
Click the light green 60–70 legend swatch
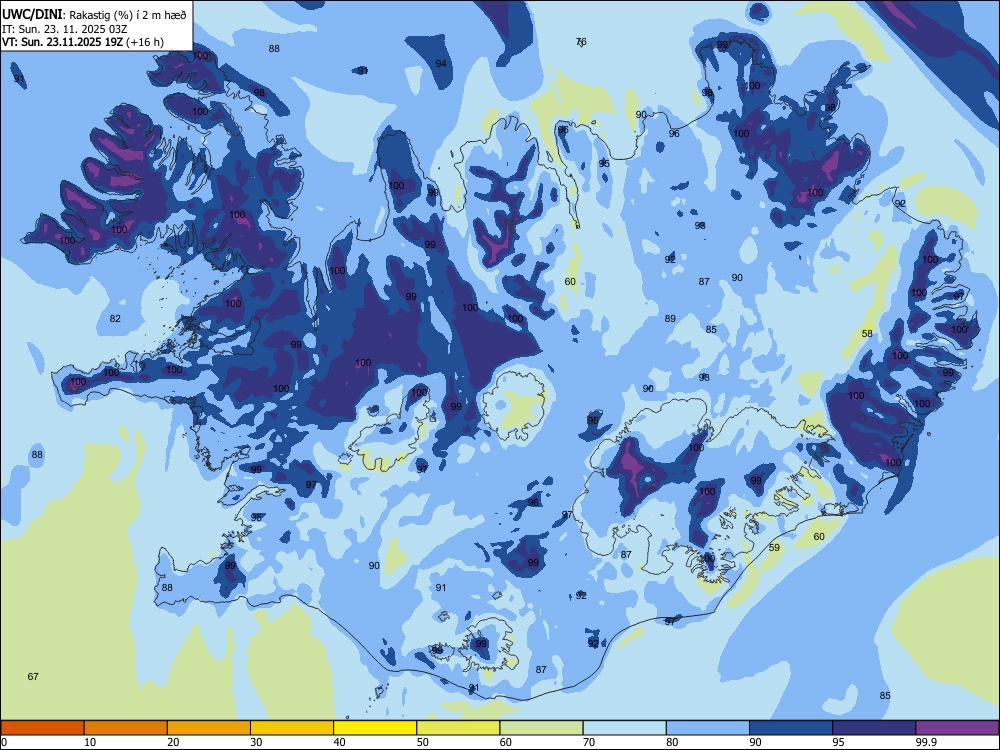(541, 728)
